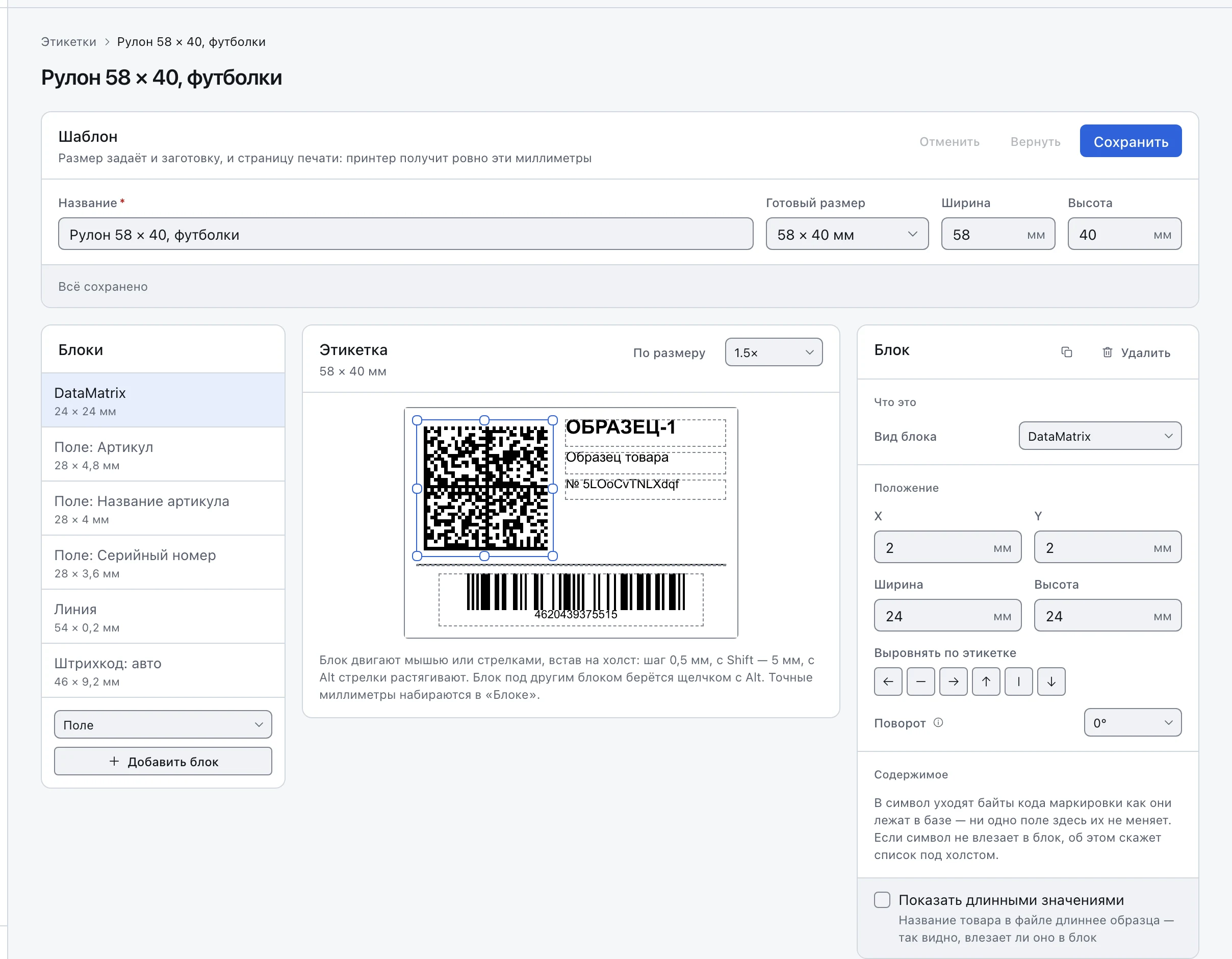The image size is (1232, 959).
Task: Focus the block Y position field
Action: point(1108,547)
